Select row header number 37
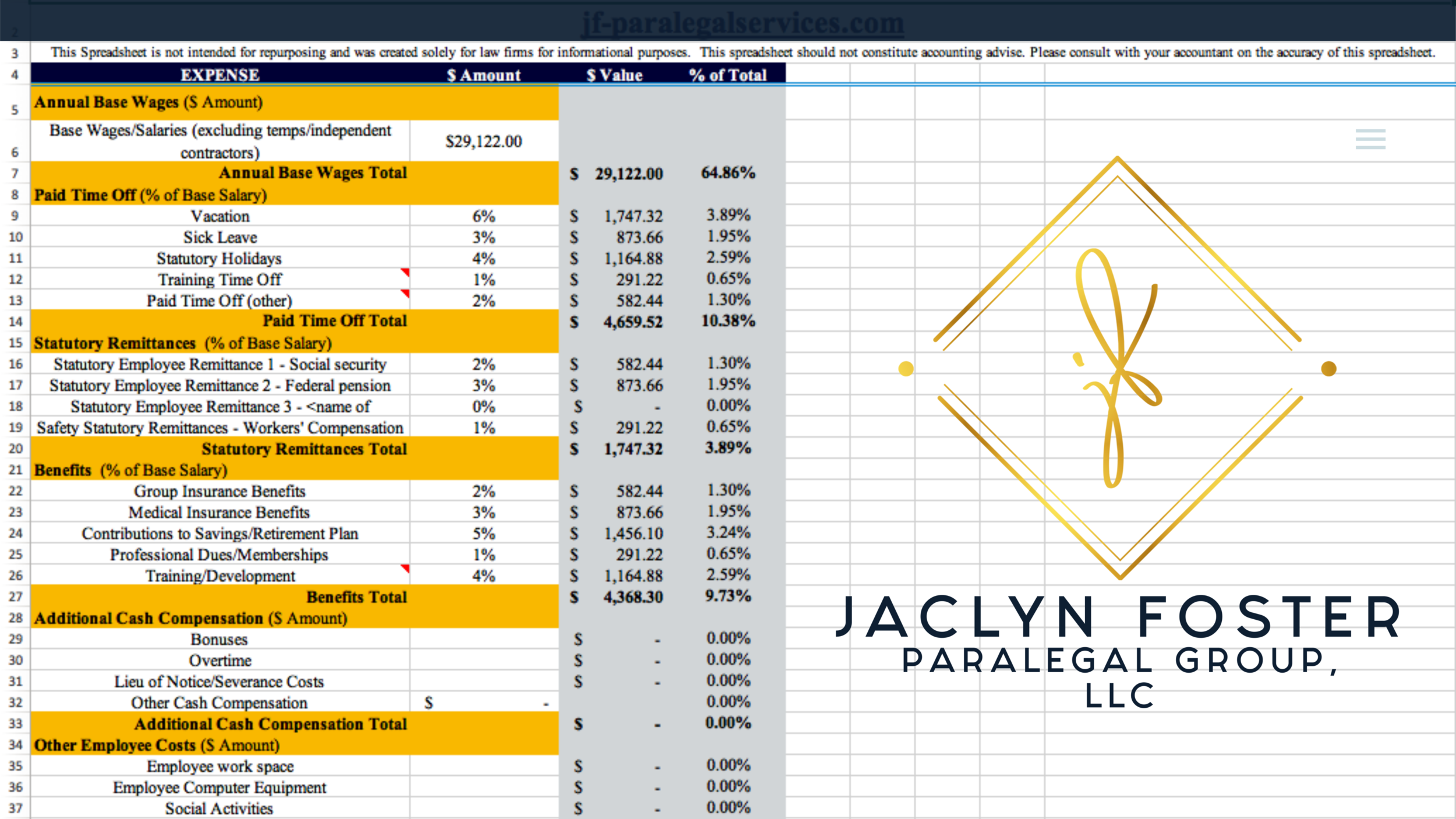The width and height of the screenshot is (1456, 819). [15, 809]
